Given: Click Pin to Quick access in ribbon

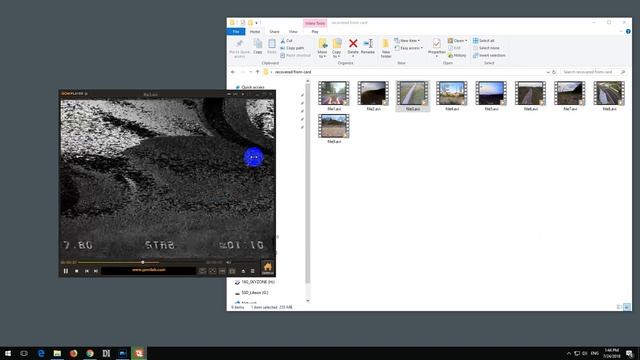Looking at the screenshot, I should [240, 49].
